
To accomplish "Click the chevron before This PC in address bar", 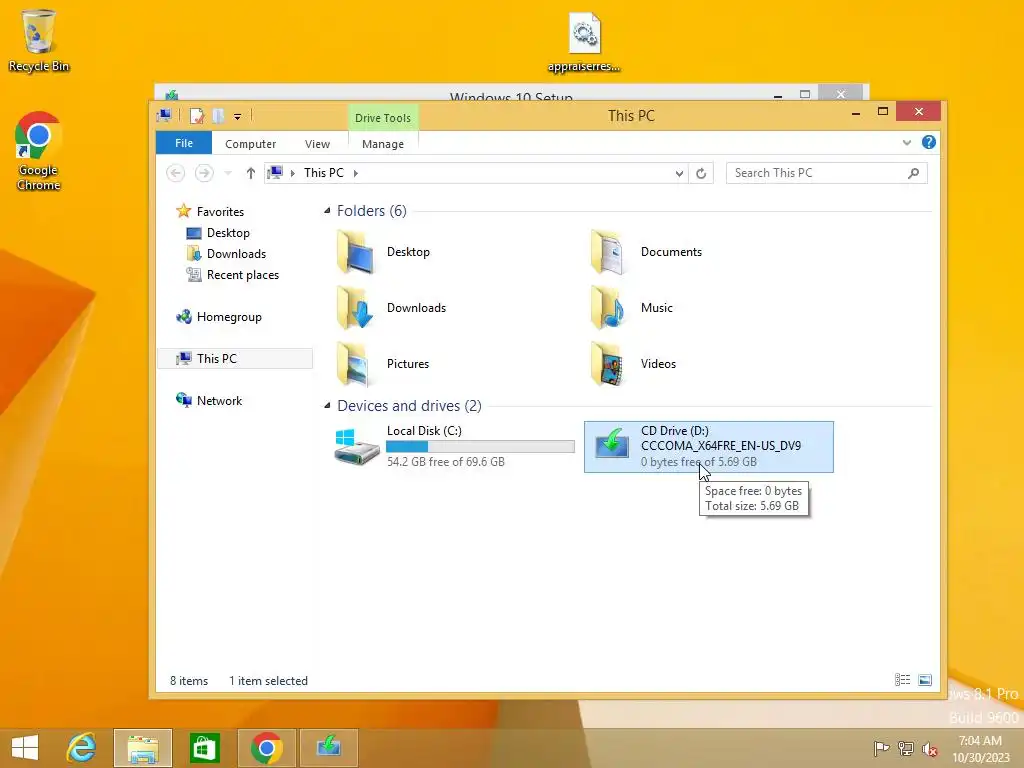I will [x=293, y=173].
